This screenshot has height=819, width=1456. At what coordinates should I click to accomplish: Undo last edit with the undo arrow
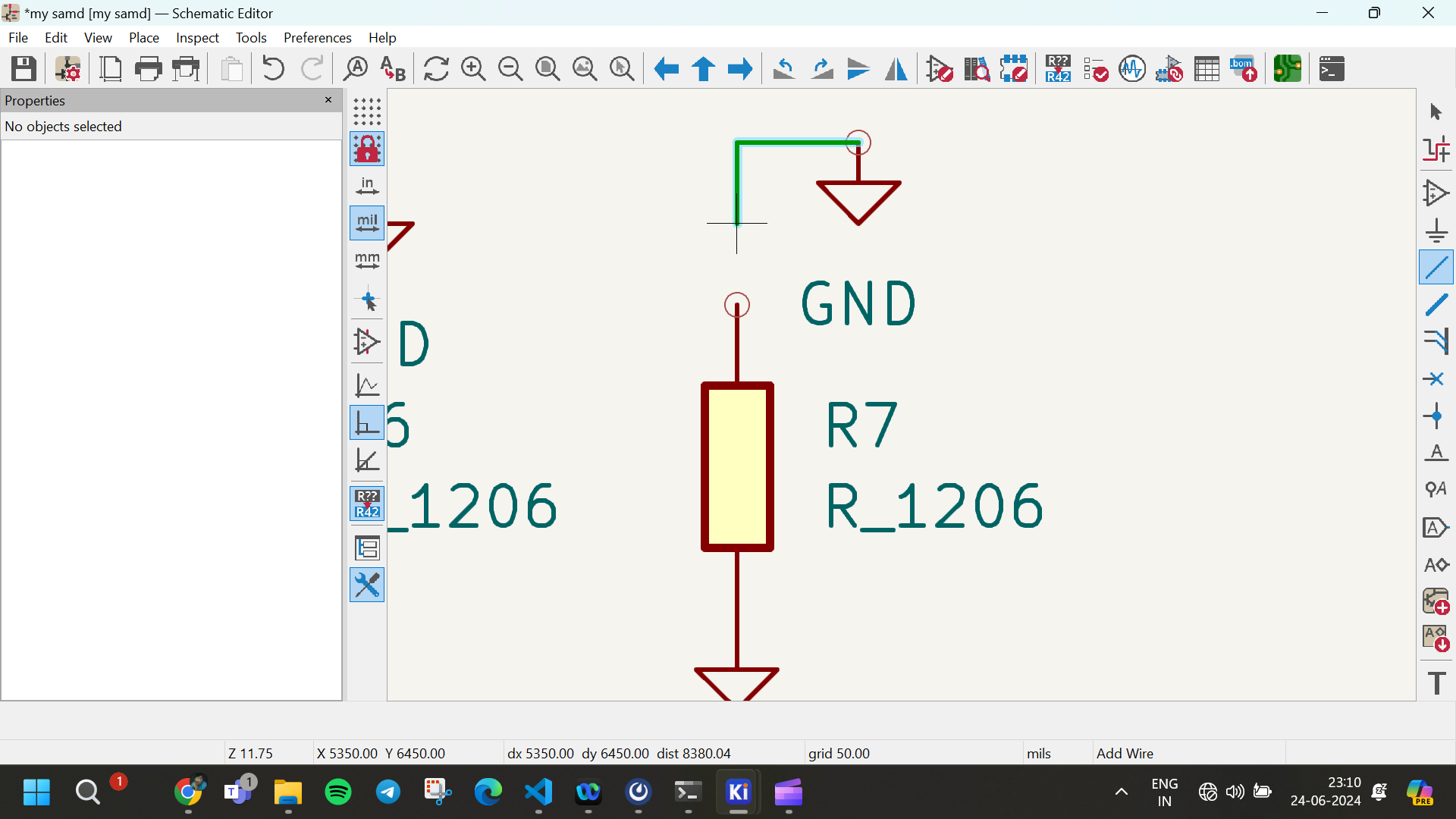point(273,69)
